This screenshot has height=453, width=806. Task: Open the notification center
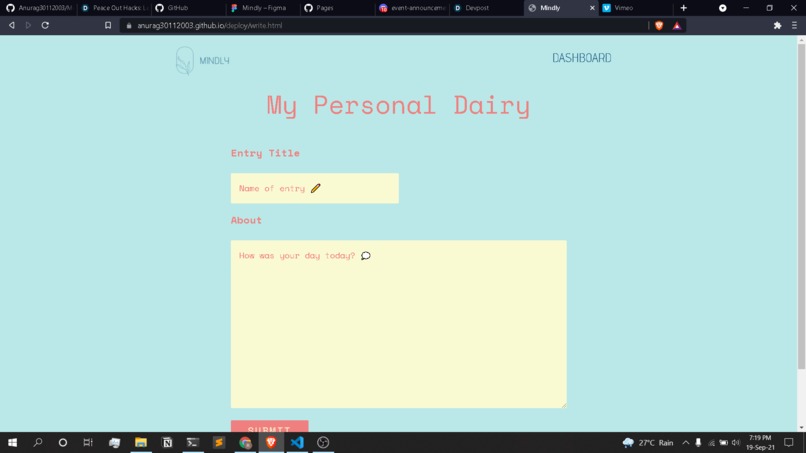(789, 443)
